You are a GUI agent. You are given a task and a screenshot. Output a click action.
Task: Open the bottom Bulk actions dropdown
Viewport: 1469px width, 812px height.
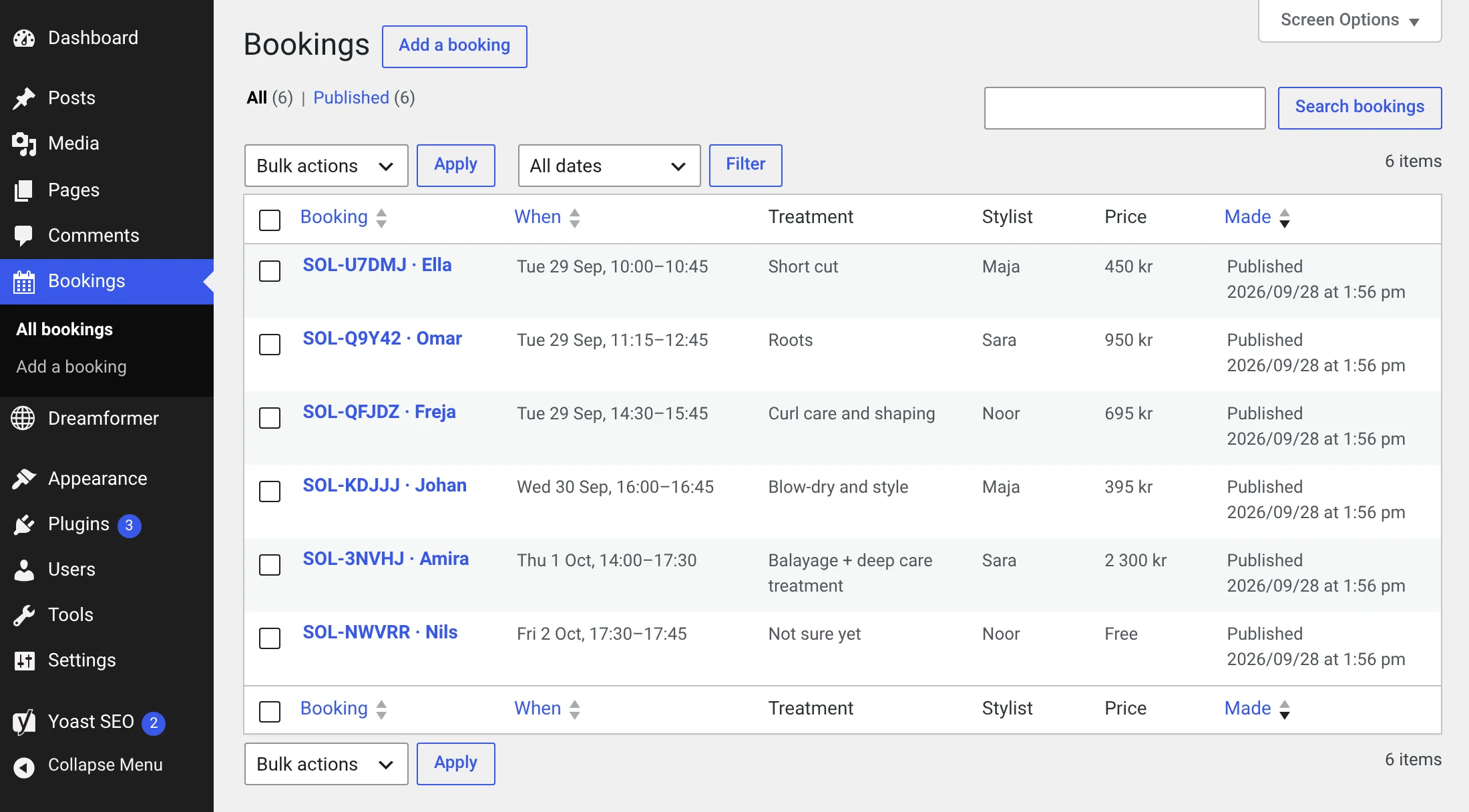click(x=326, y=764)
